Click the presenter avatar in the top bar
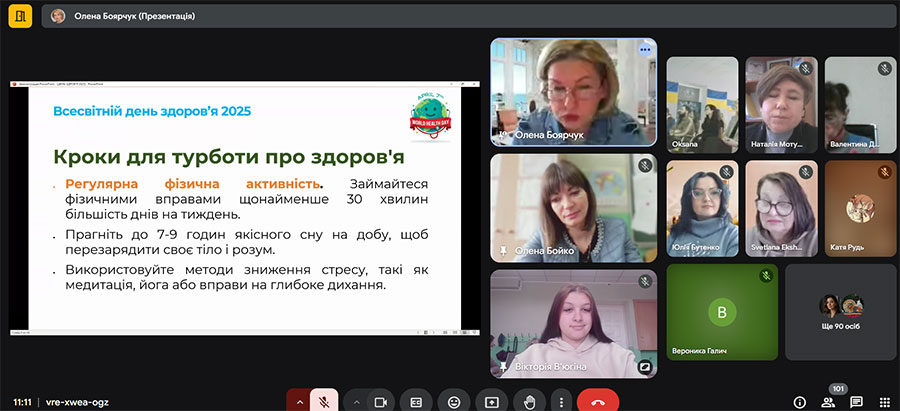 click(58, 16)
